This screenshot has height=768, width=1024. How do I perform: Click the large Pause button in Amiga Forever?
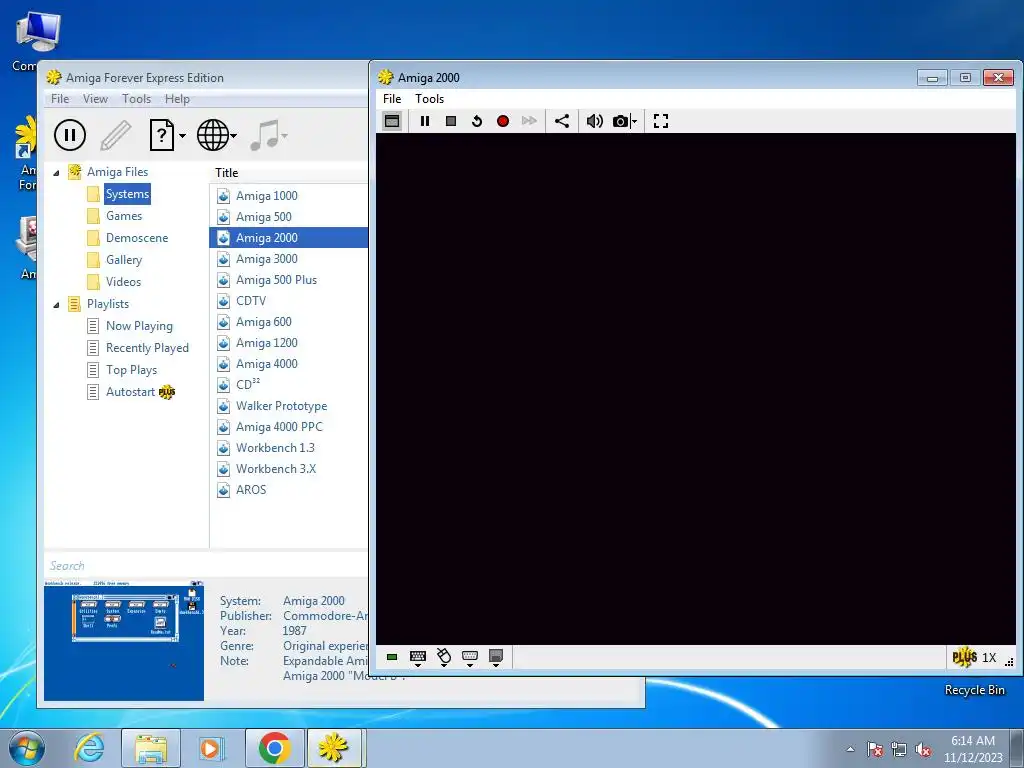(x=70, y=135)
